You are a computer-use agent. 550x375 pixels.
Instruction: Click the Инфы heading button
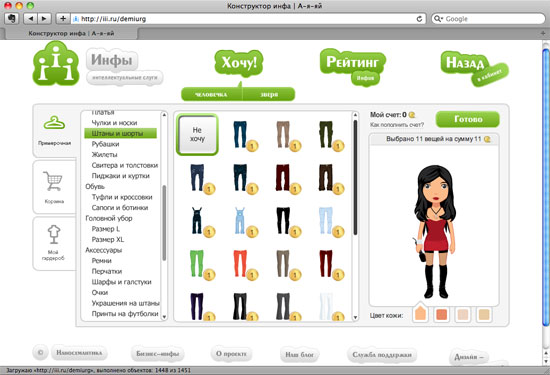(x=112, y=60)
